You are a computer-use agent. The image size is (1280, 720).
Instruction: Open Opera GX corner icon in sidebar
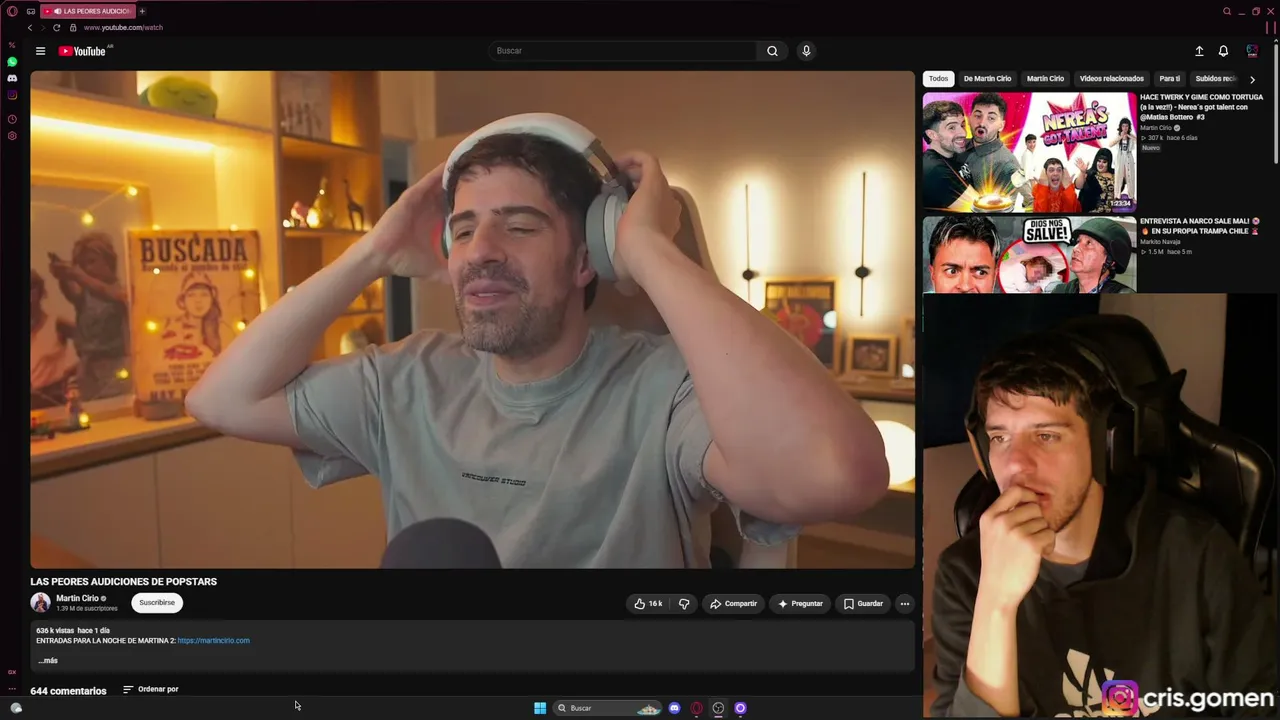12,672
